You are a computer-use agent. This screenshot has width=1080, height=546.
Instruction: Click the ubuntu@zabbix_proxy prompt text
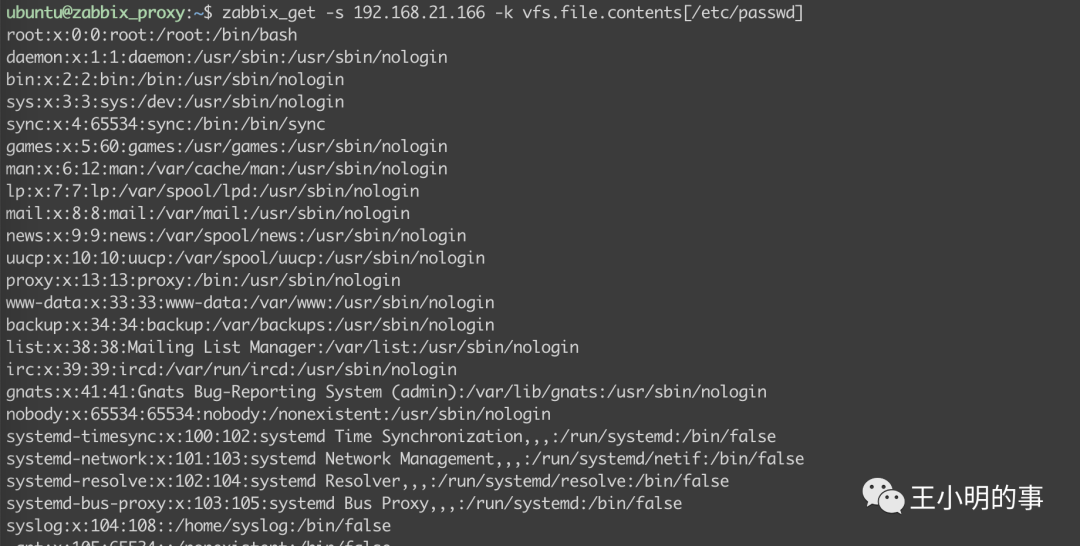click(96, 12)
